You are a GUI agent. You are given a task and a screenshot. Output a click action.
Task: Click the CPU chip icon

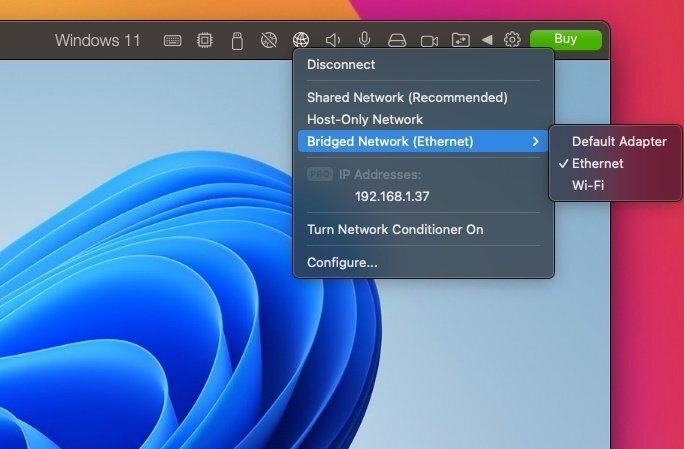(x=205, y=40)
